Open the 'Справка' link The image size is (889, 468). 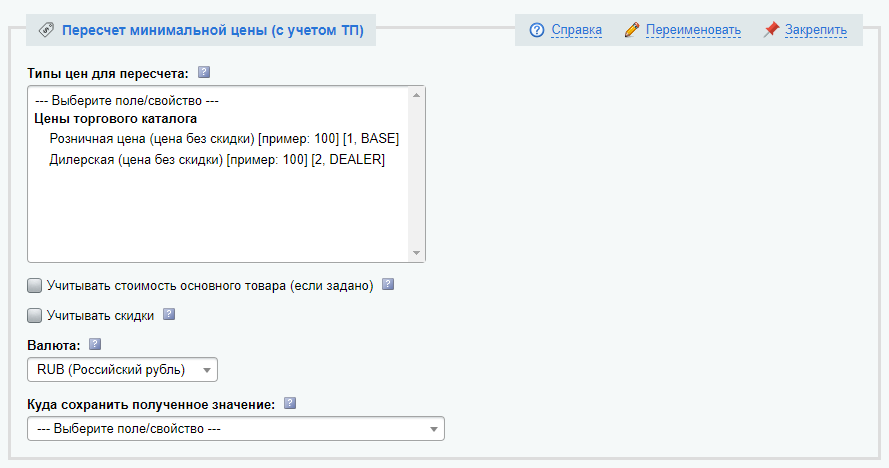click(x=577, y=30)
